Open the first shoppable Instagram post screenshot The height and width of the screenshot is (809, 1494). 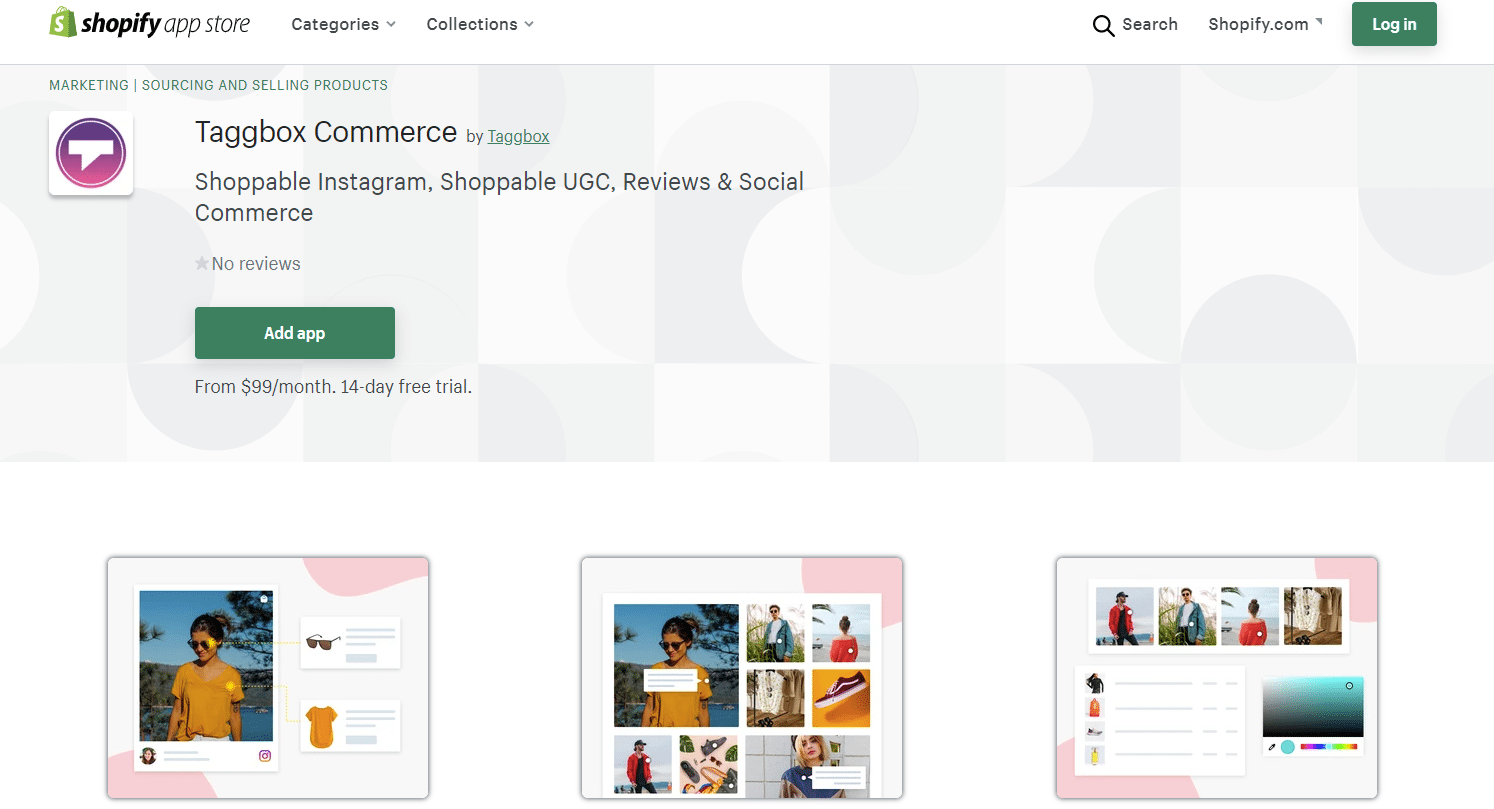tap(268, 678)
